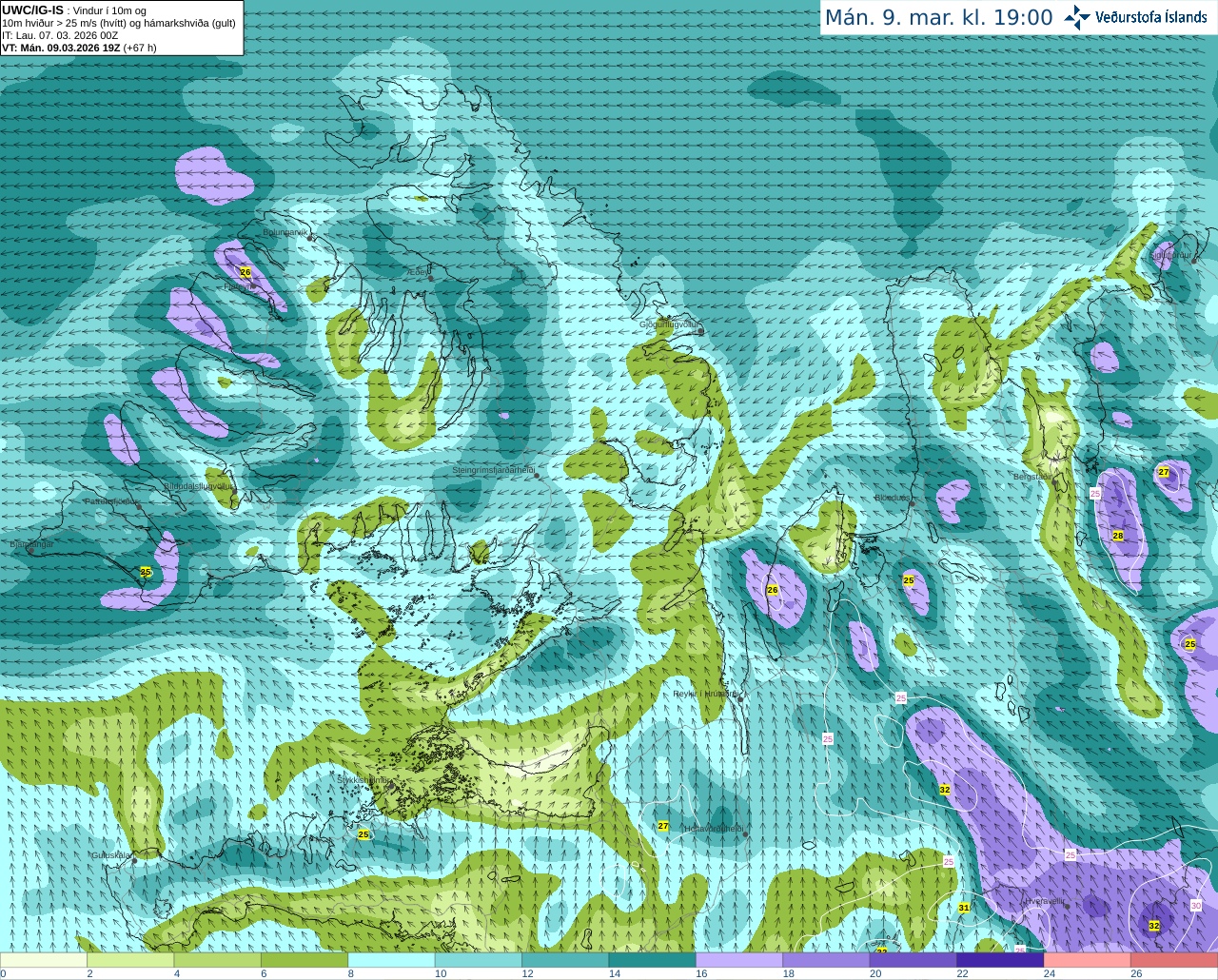Pick the legend swatch between 10 and 12

click(x=479, y=960)
